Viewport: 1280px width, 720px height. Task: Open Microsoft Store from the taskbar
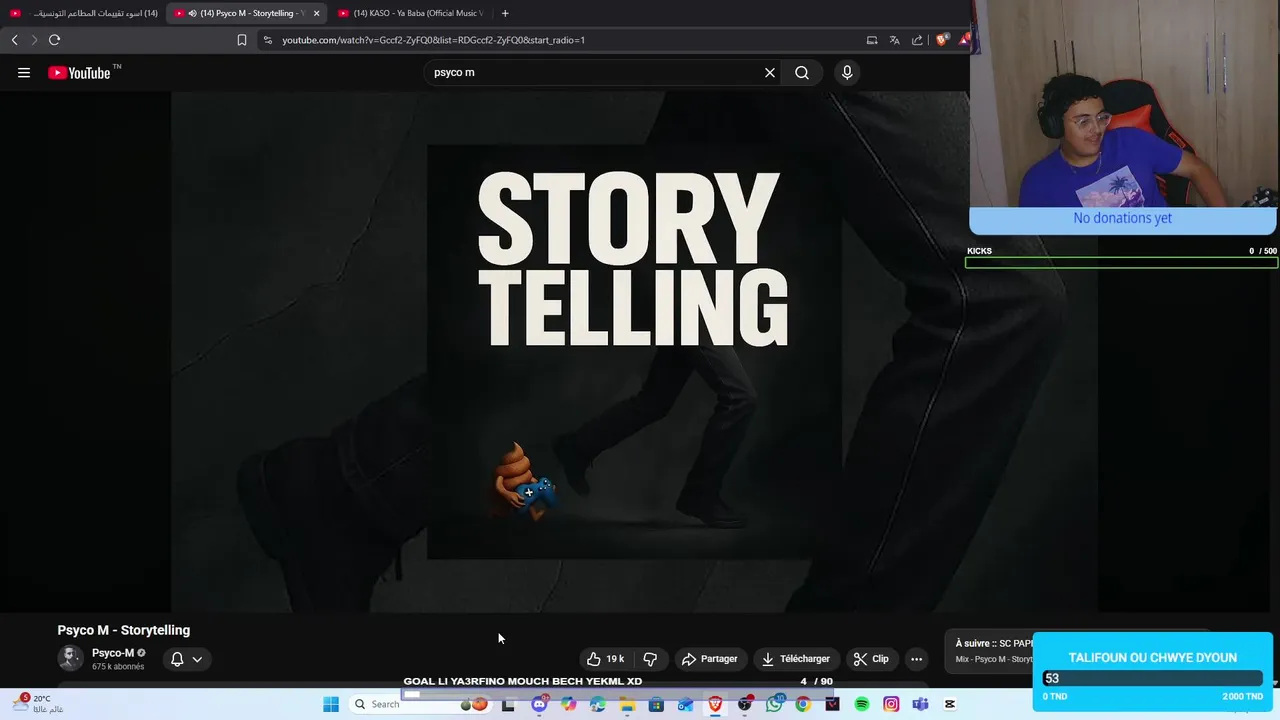pyautogui.click(x=656, y=704)
